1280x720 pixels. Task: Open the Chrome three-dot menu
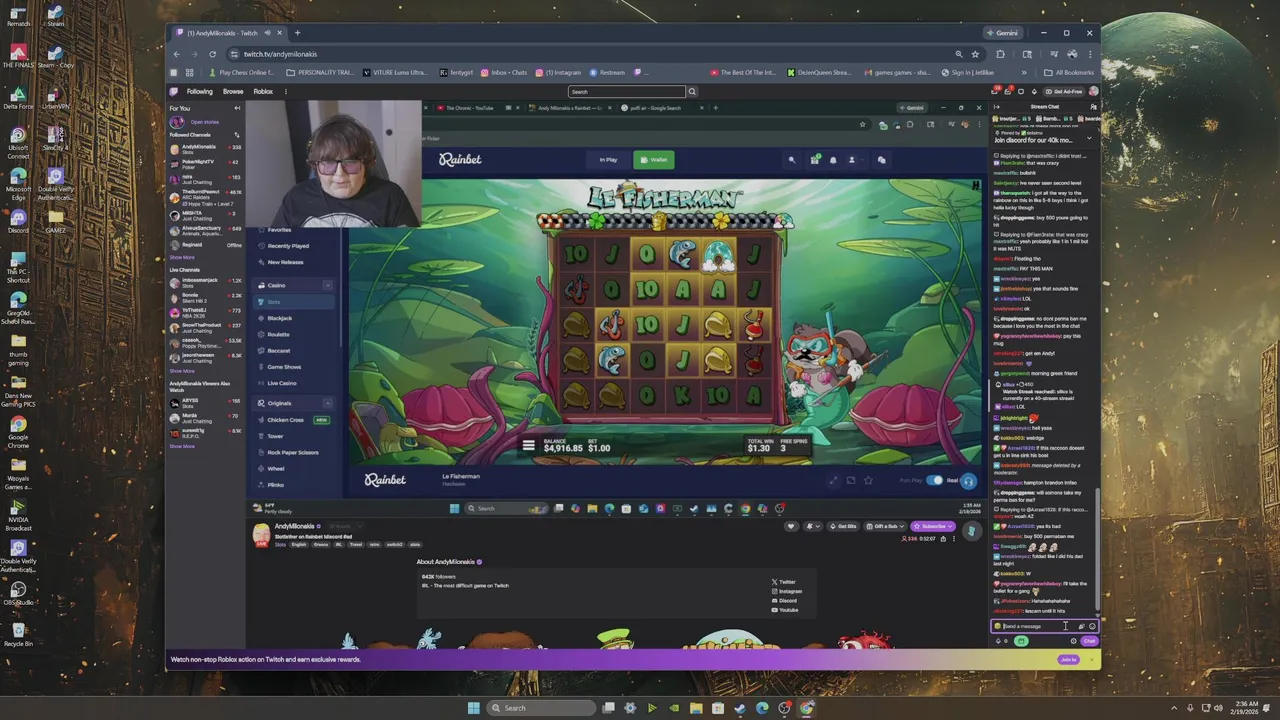click(x=1090, y=54)
